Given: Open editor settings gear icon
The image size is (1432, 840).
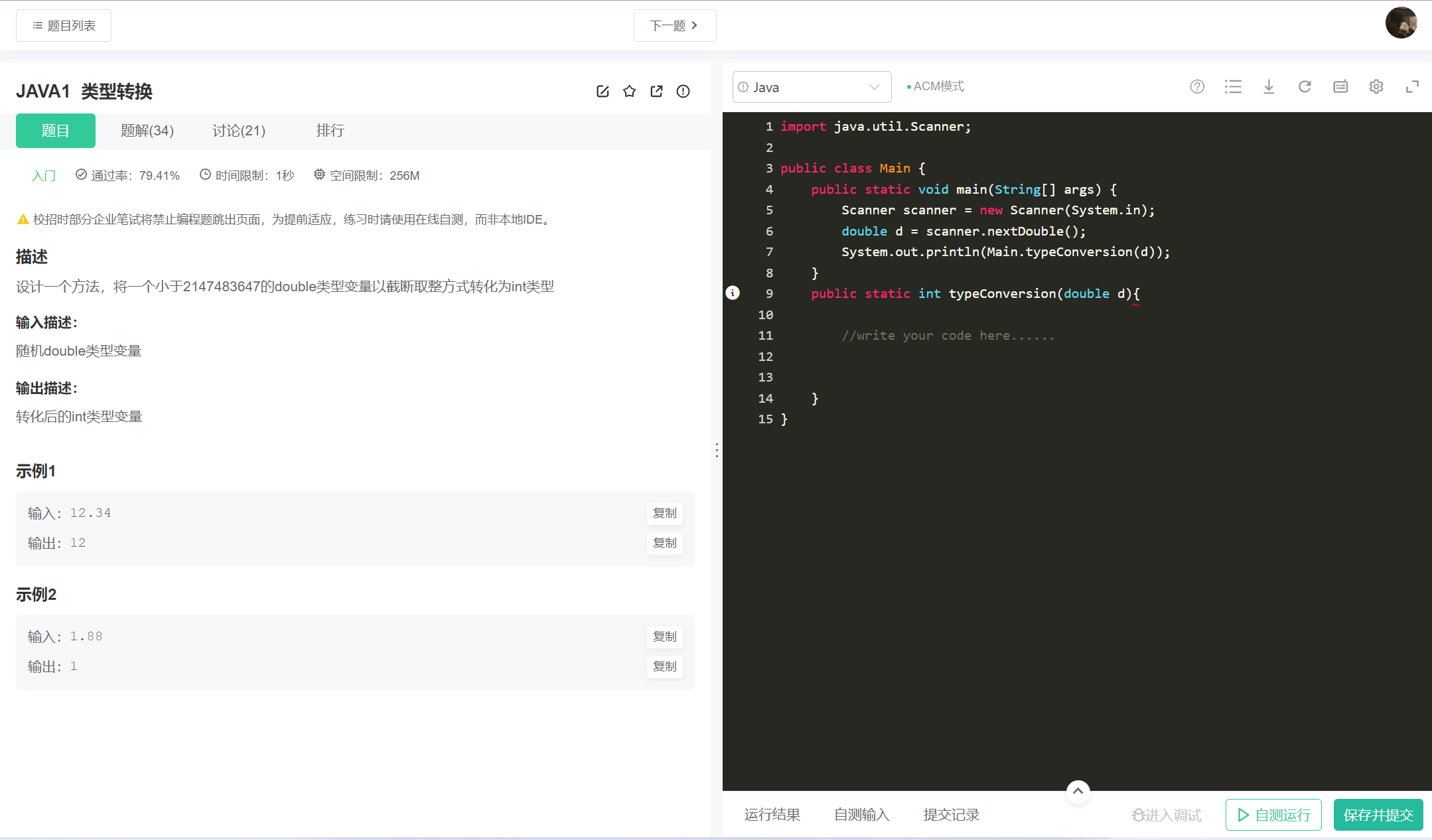Looking at the screenshot, I should (1376, 87).
